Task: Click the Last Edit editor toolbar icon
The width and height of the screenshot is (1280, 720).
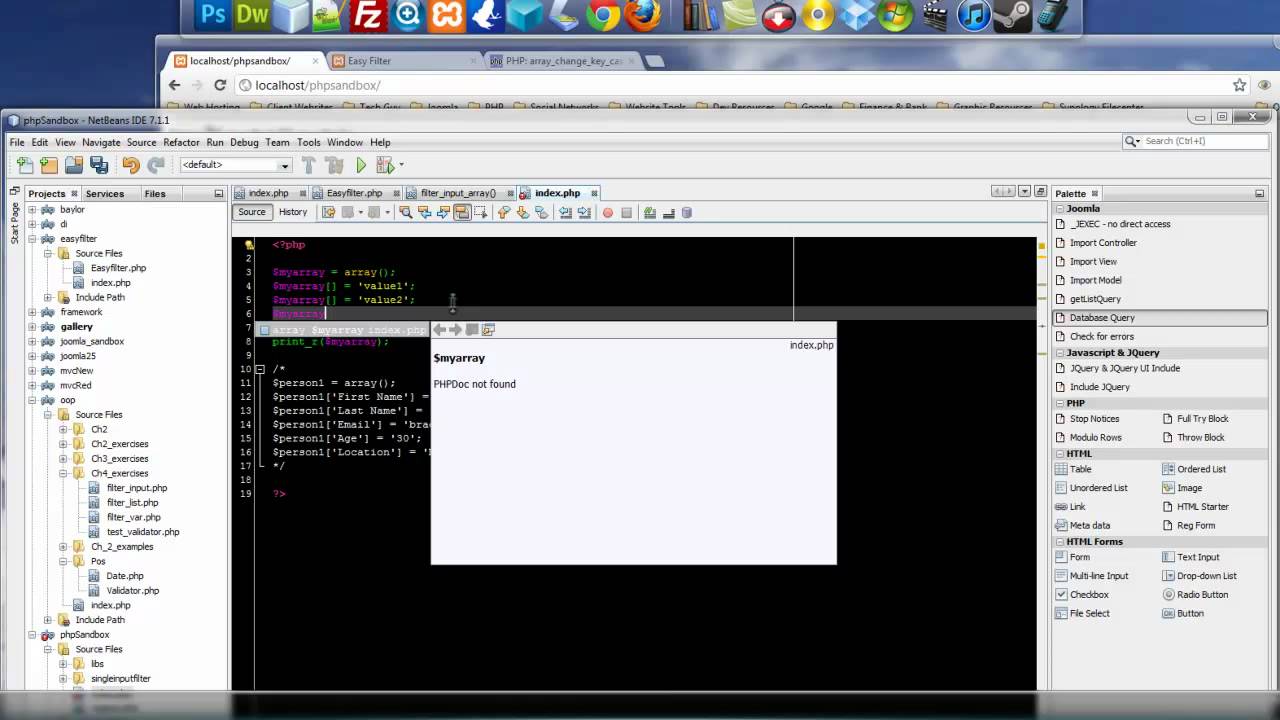Action: pos(328,212)
